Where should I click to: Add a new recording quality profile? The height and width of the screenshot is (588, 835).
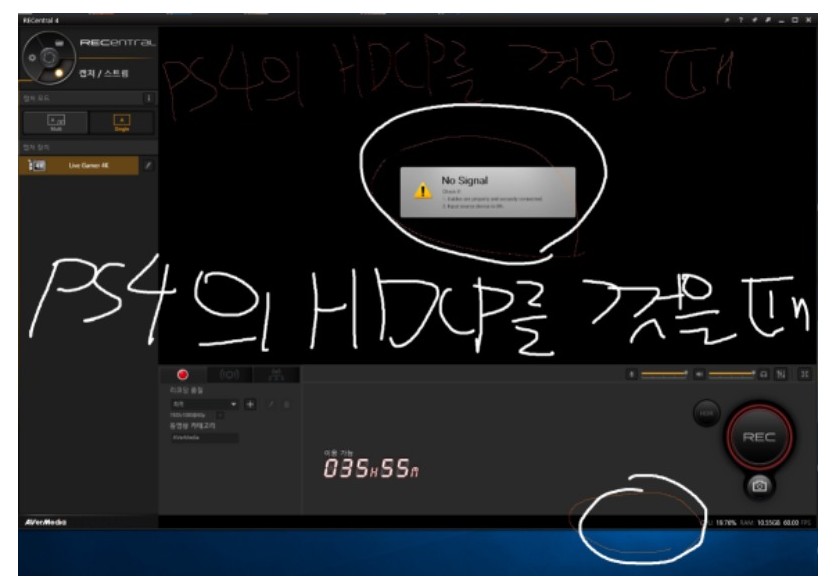(250, 404)
